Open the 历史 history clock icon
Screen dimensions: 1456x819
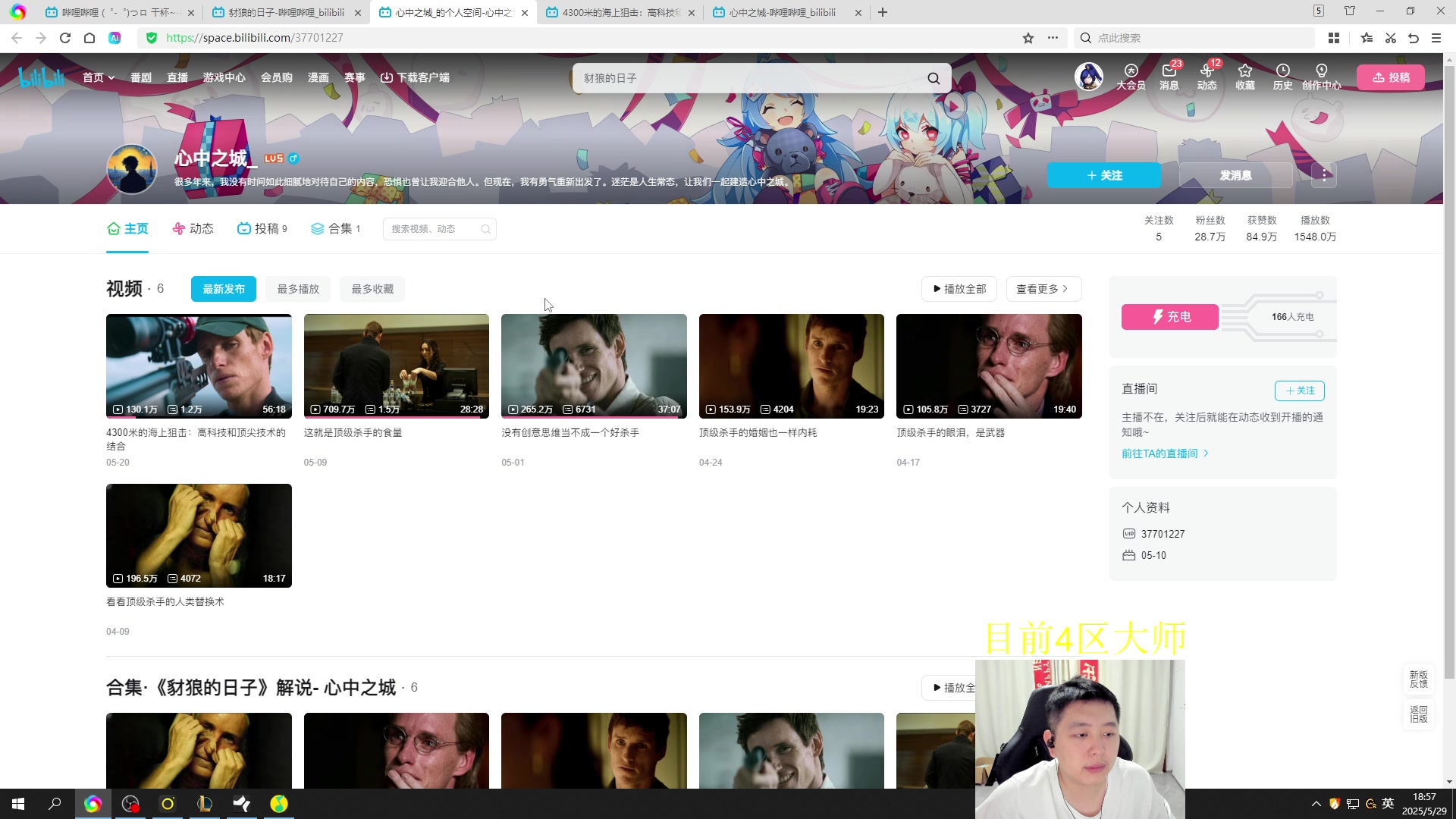(1282, 77)
